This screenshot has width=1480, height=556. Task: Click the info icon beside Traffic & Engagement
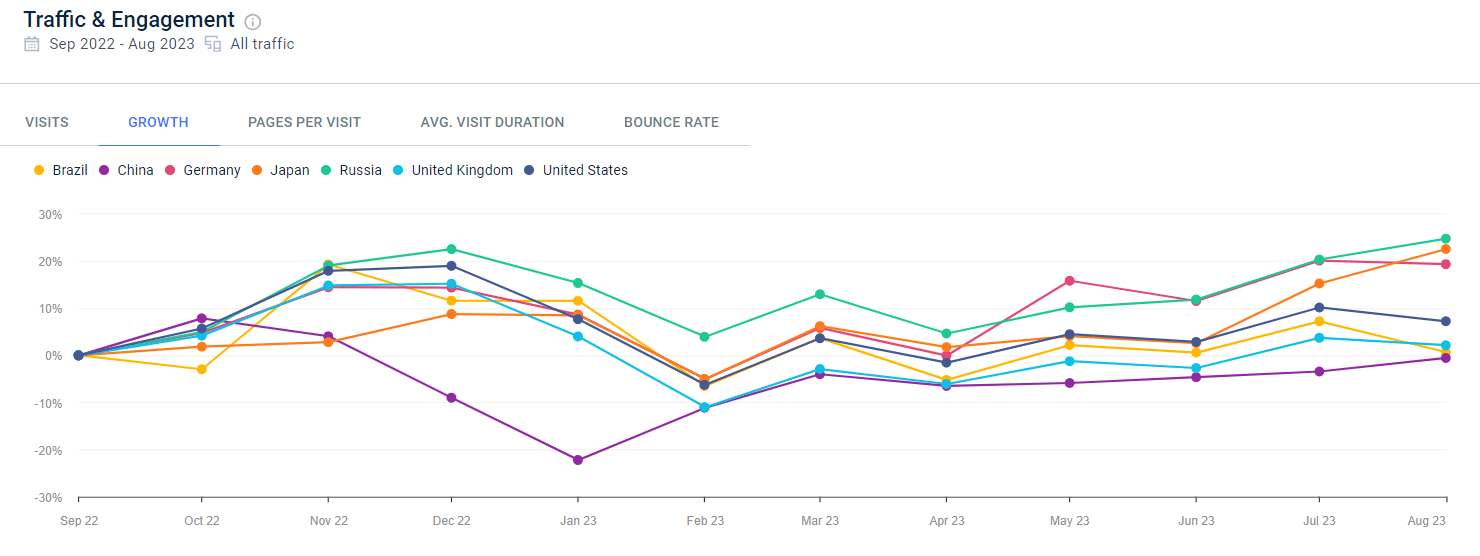(x=253, y=22)
